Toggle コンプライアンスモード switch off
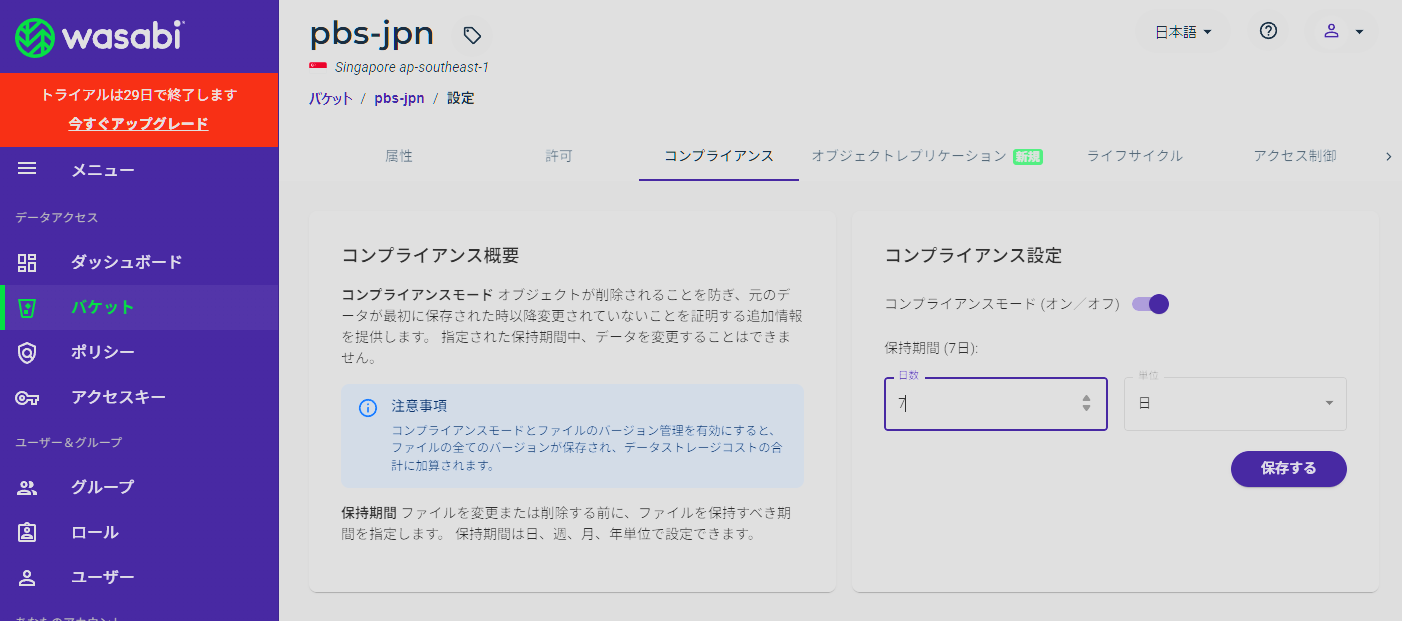This screenshot has width=1402, height=621. [x=1150, y=304]
